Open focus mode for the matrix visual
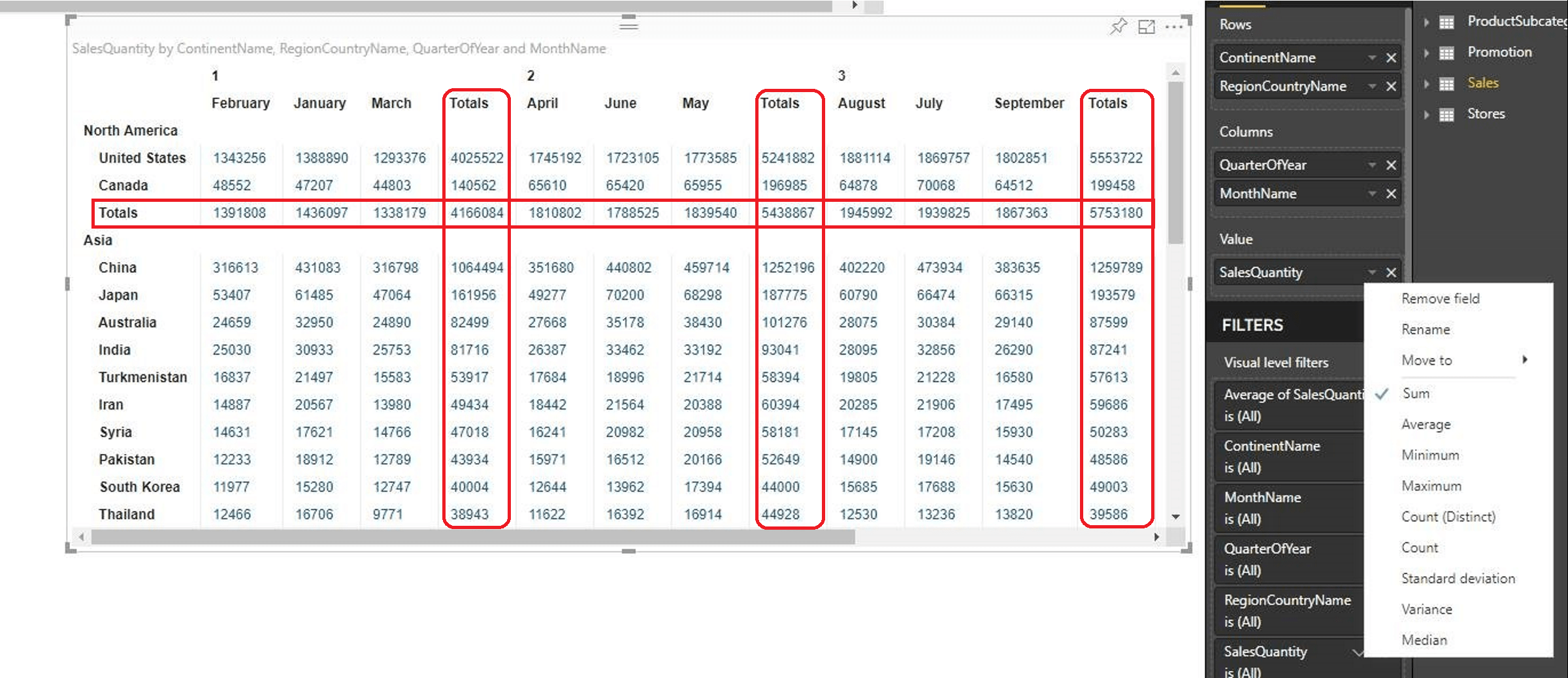1568x678 pixels. tap(1147, 26)
